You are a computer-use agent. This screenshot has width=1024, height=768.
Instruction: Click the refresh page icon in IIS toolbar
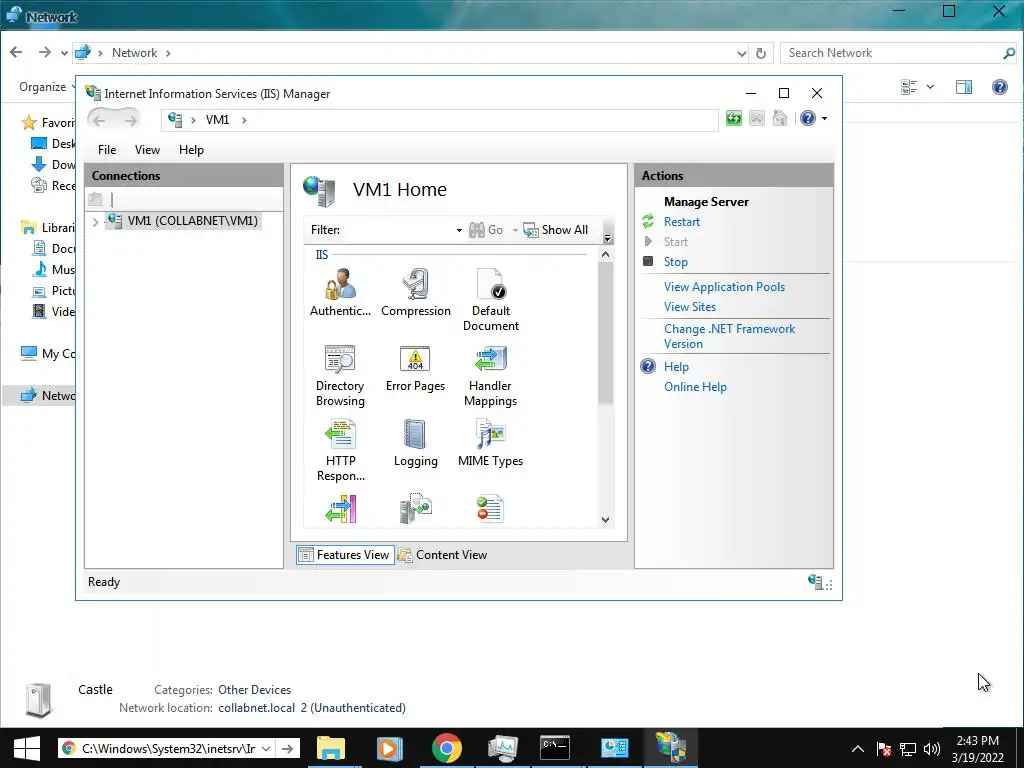coord(733,118)
